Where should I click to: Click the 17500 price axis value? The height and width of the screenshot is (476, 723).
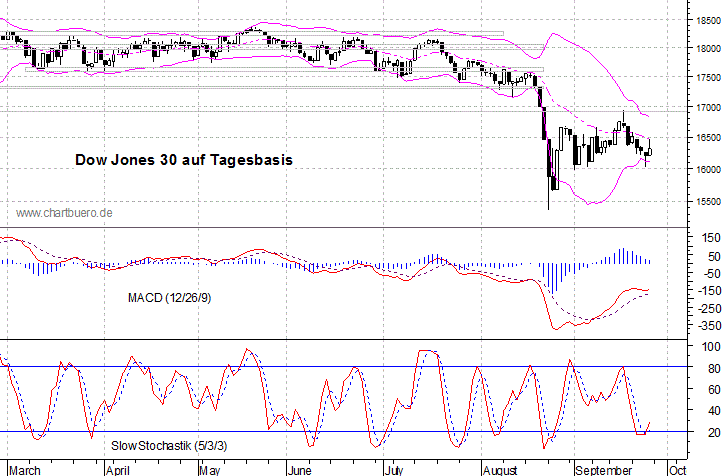tap(708, 77)
